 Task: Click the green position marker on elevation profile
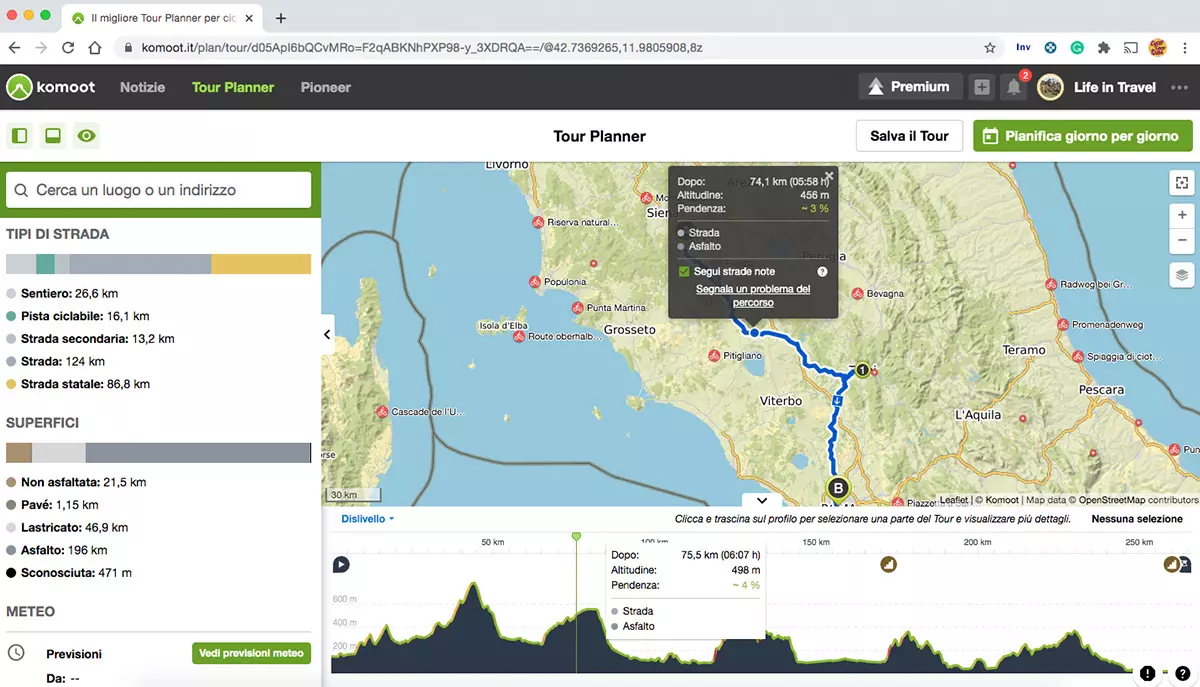pyautogui.click(x=576, y=537)
